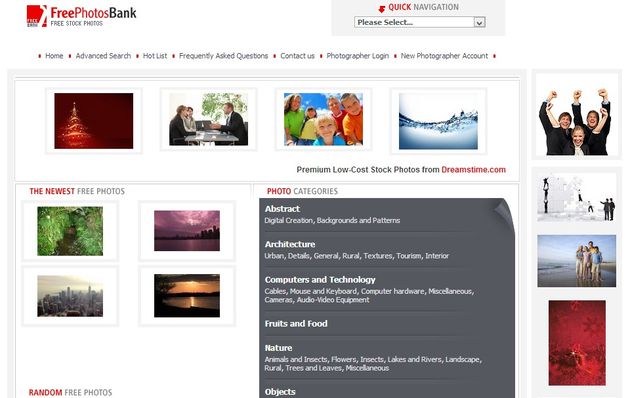Select the Urban subcategory under Architecture

(x=274, y=256)
